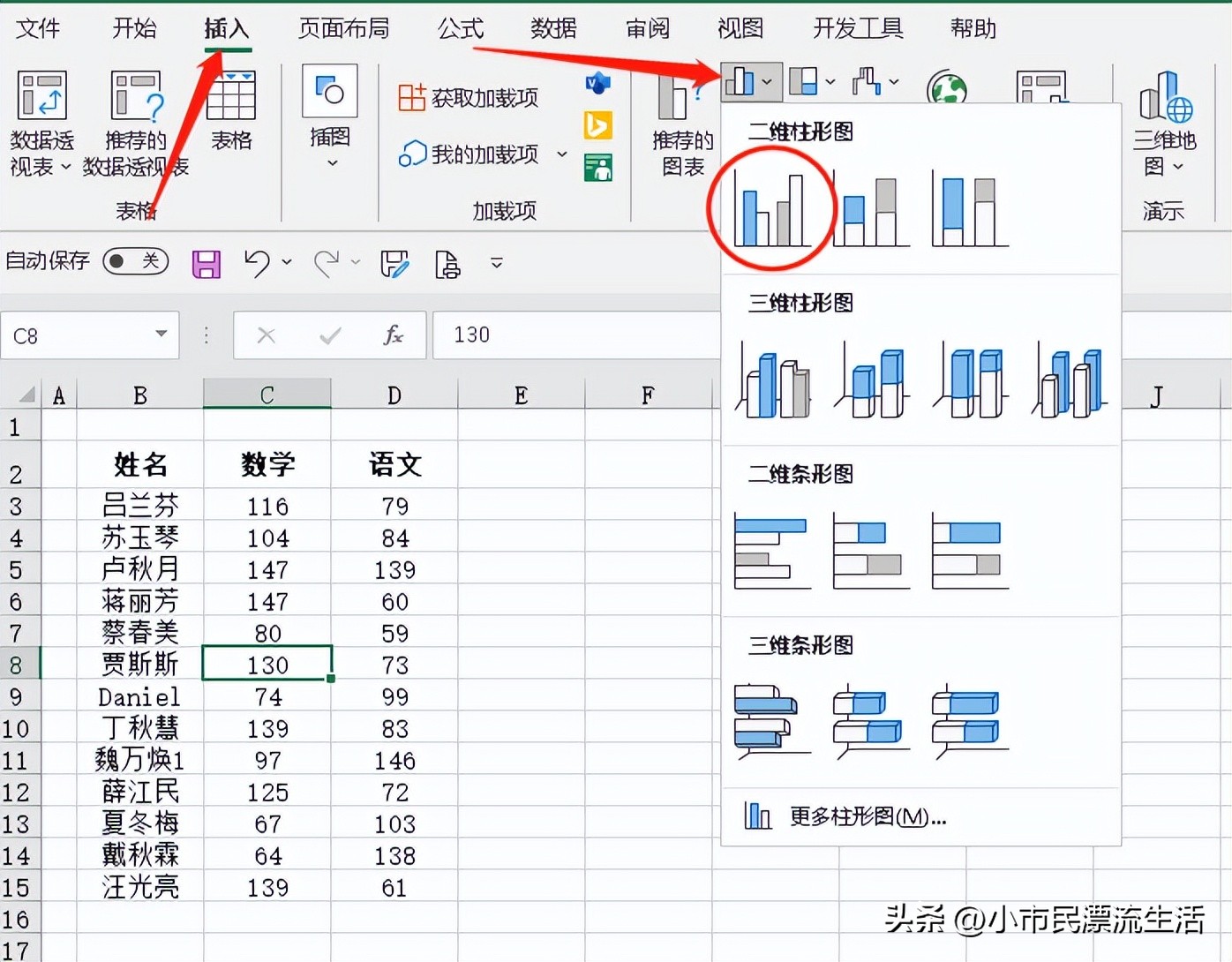1232x962 pixels.
Task: Select column C header
Action: click(x=267, y=395)
